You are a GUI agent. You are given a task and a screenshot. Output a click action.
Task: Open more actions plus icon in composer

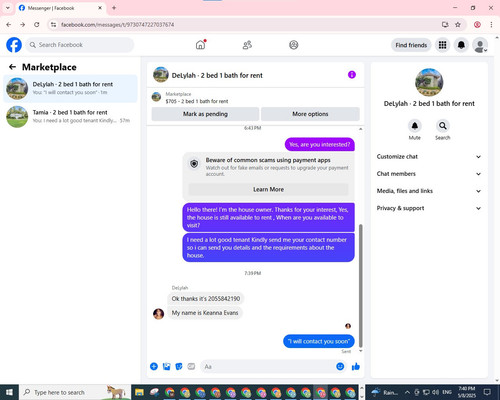[x=154, y=367]
